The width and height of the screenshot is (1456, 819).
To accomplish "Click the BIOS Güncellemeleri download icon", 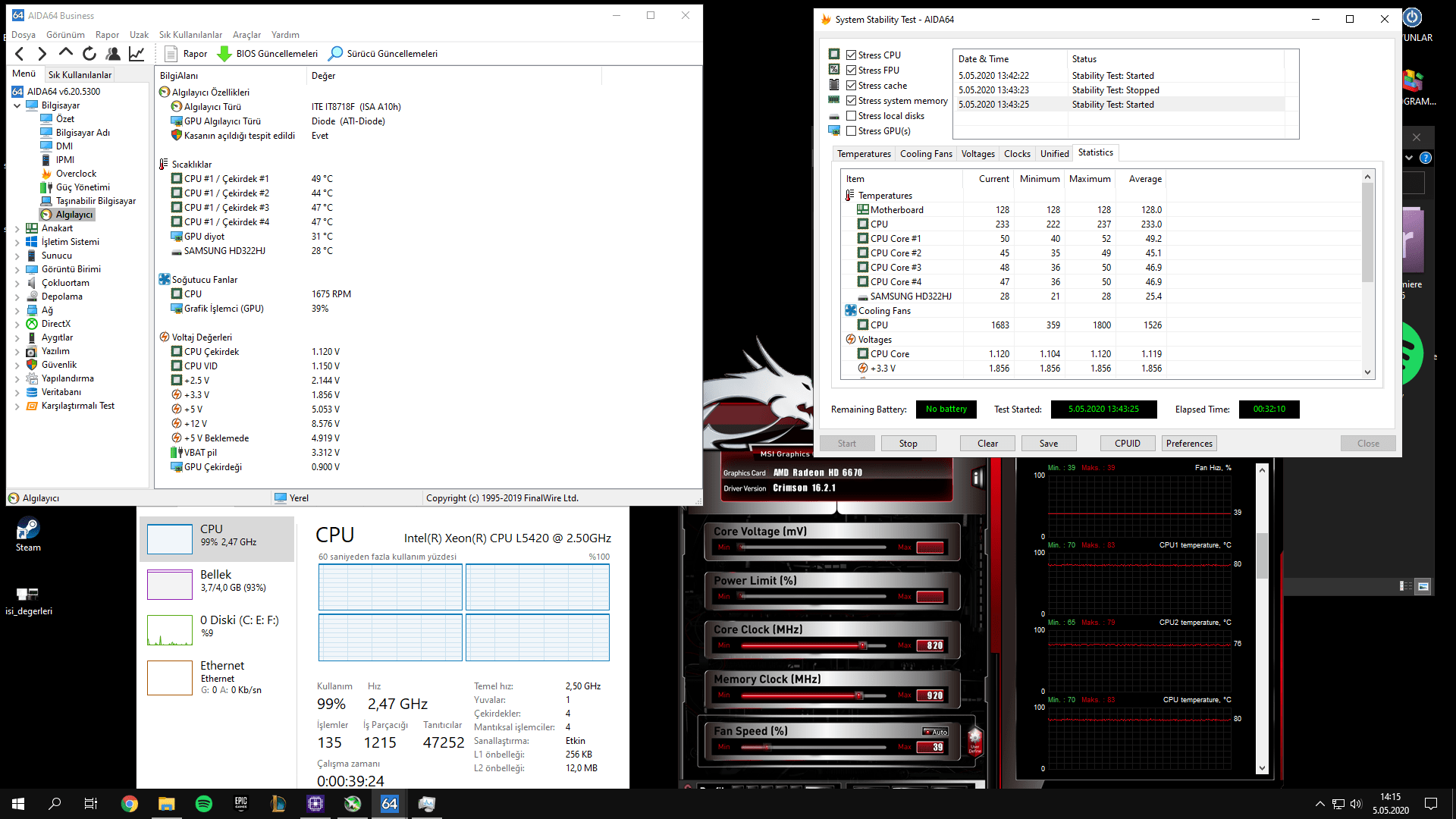I will pyautogui.click(x=224, y=54).
